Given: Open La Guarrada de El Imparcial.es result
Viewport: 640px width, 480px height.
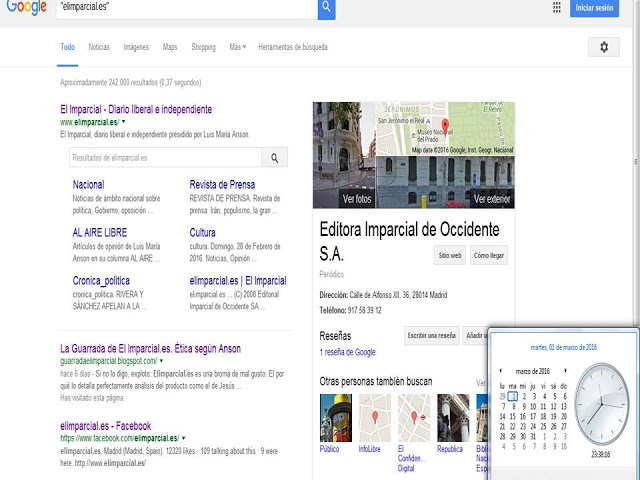Looking at the screenshot, I should click(150, 349).
